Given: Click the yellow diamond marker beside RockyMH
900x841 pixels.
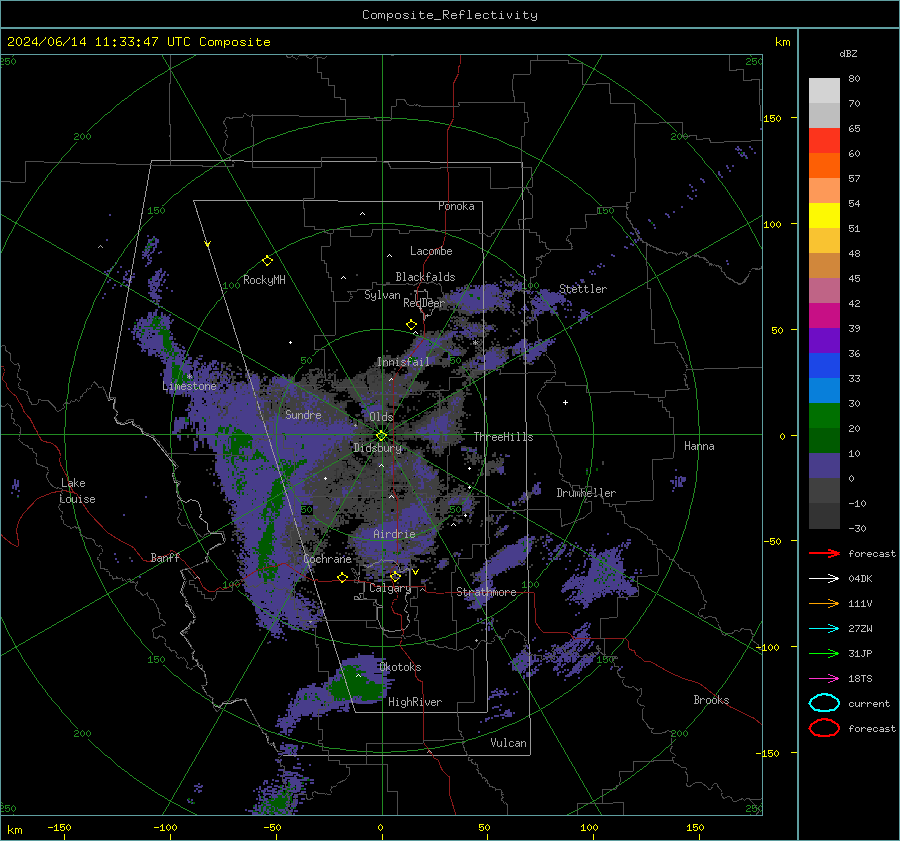Looking at the screenshot, I should click(267, 261).
